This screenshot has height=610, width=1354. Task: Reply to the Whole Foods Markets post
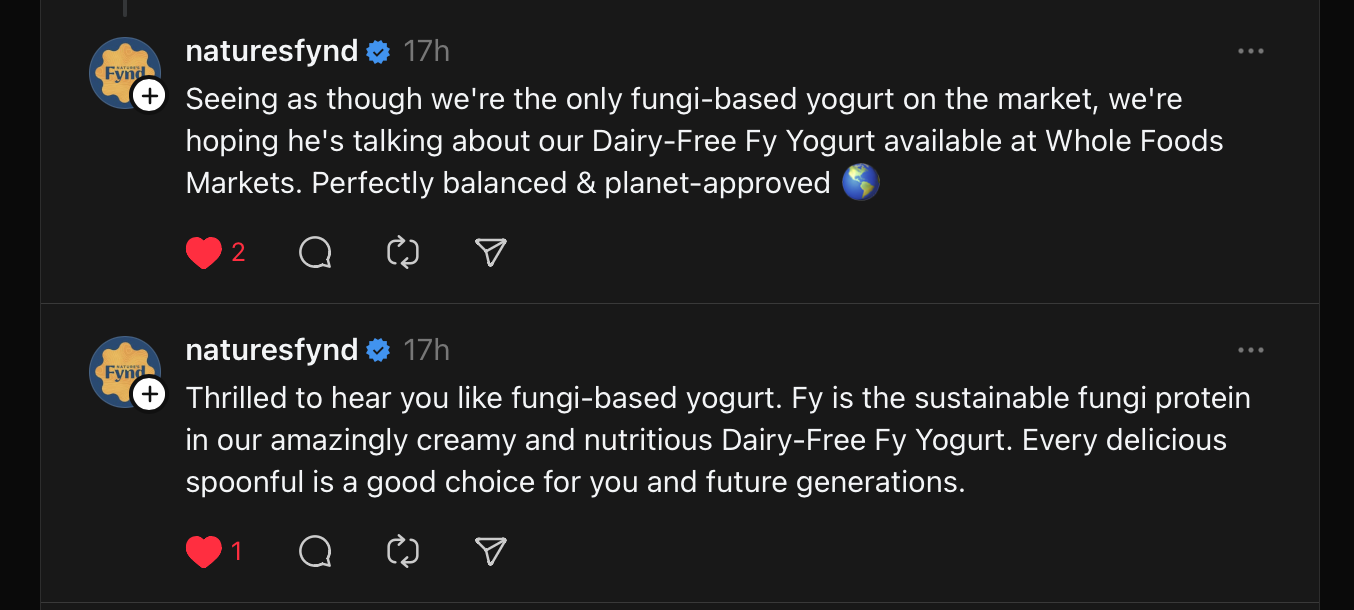[315, 253]
